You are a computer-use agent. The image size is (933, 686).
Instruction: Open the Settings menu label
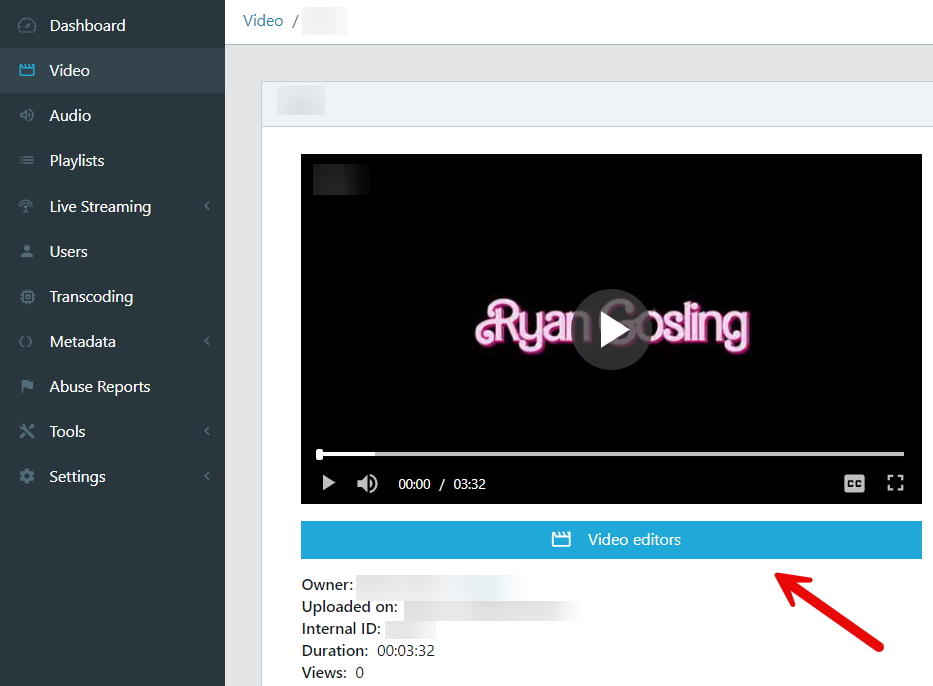point(77,477)
